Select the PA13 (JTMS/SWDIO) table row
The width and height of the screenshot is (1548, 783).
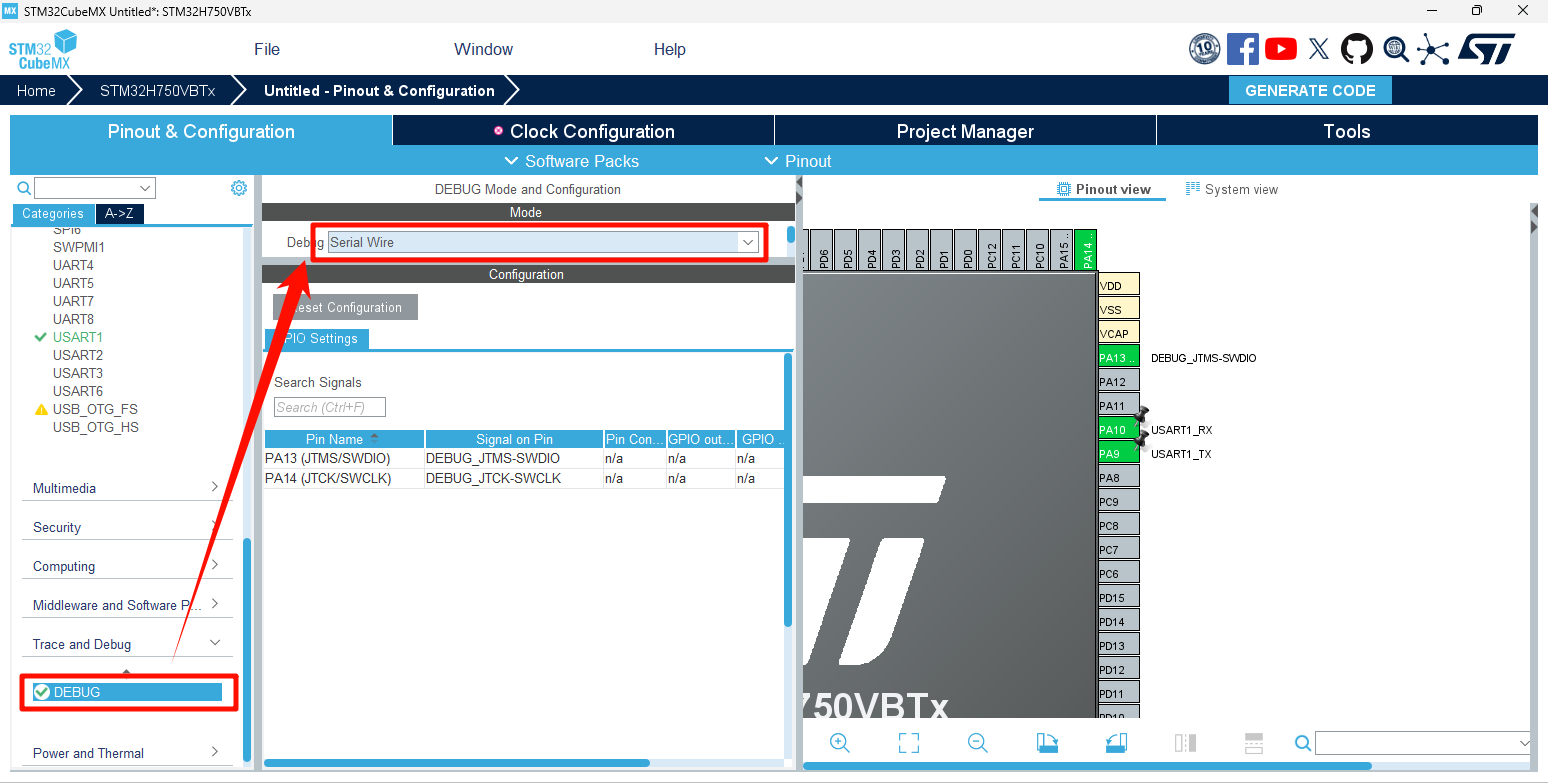coord(524,458)
